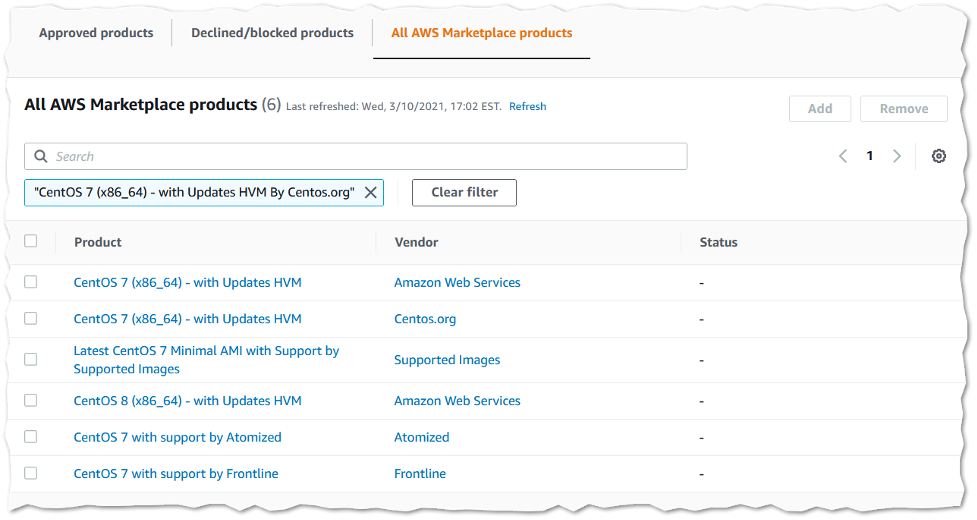Open the table settings gear icon
This screenshot has width=977, height=520.
pos(938,156)
